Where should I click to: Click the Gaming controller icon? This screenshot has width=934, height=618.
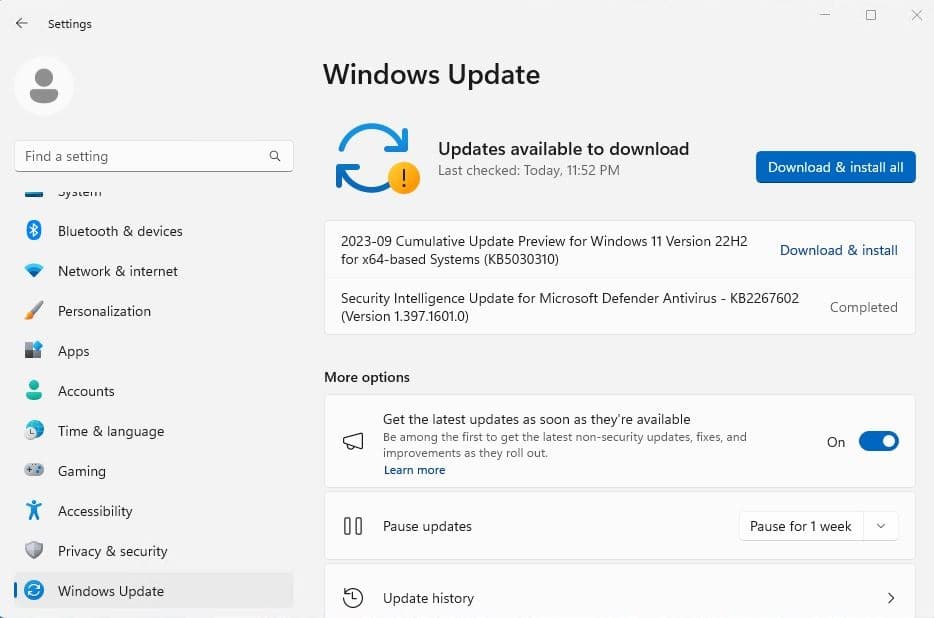[34, 471]
